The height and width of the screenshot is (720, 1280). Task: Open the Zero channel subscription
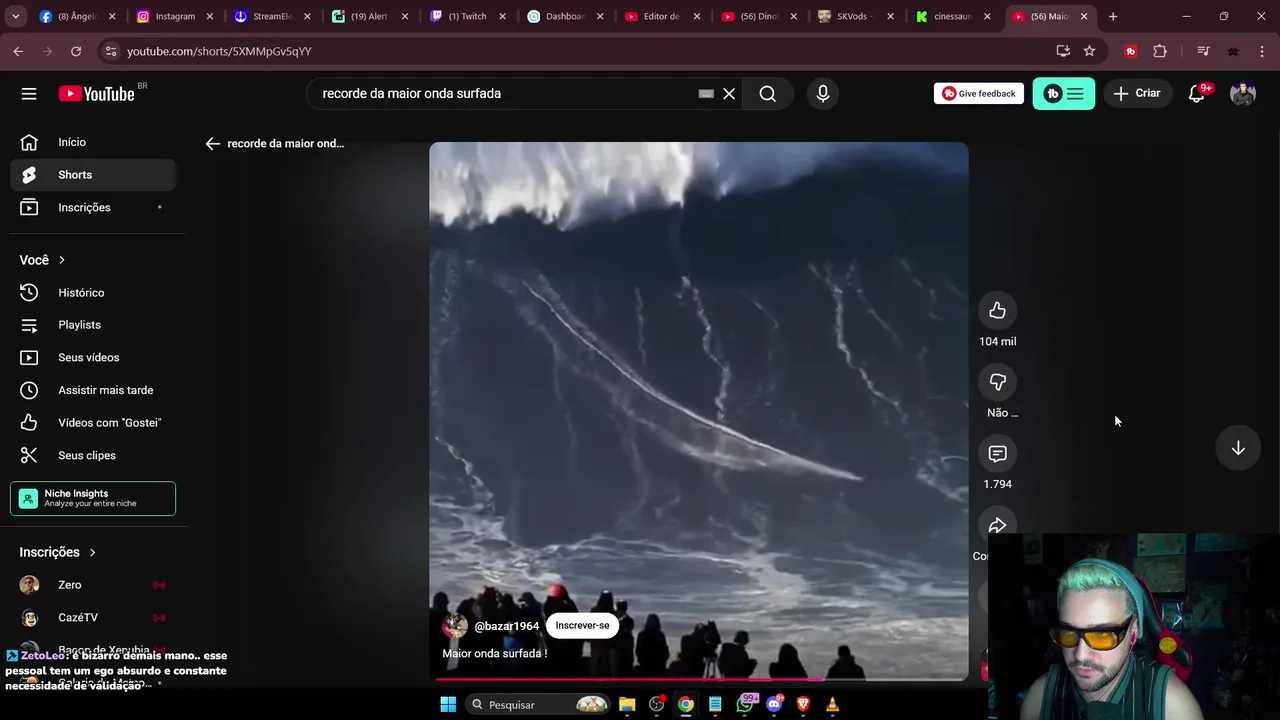coord(93,585)
